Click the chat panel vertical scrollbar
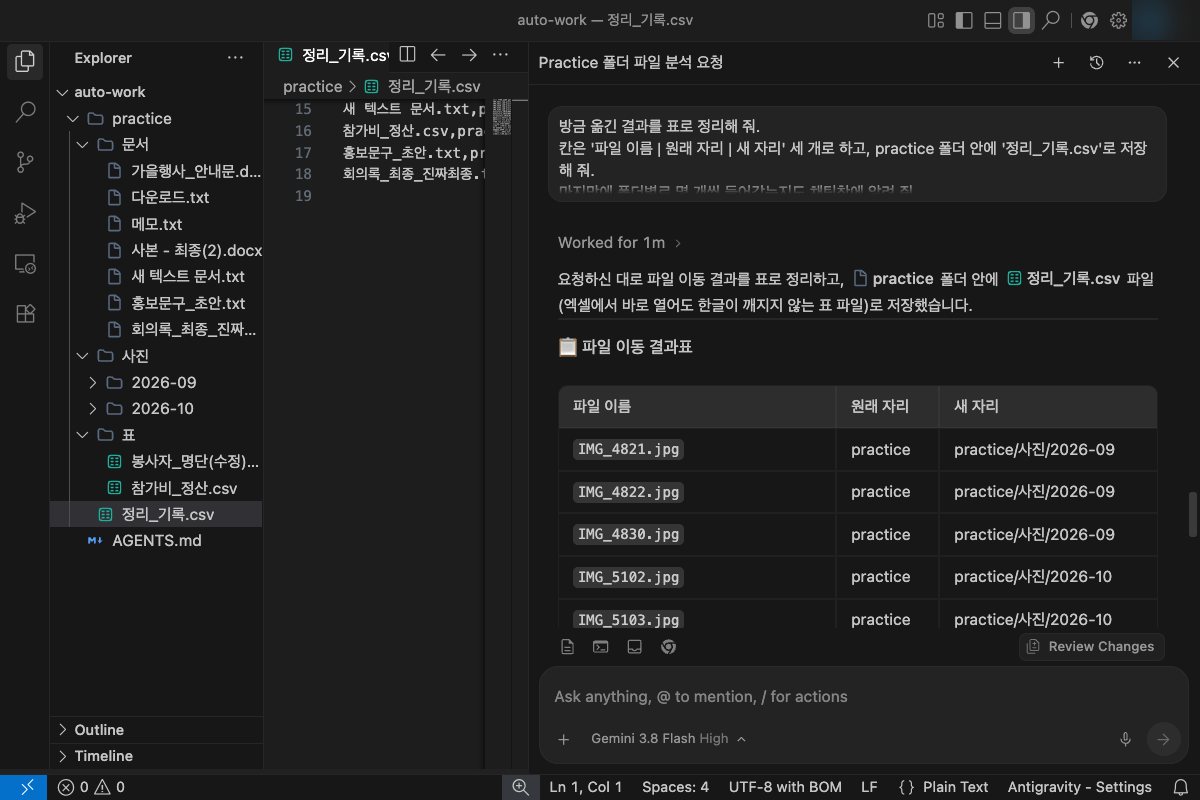This screenshot has height=800, width=1200. click(x=1191, y=514)
